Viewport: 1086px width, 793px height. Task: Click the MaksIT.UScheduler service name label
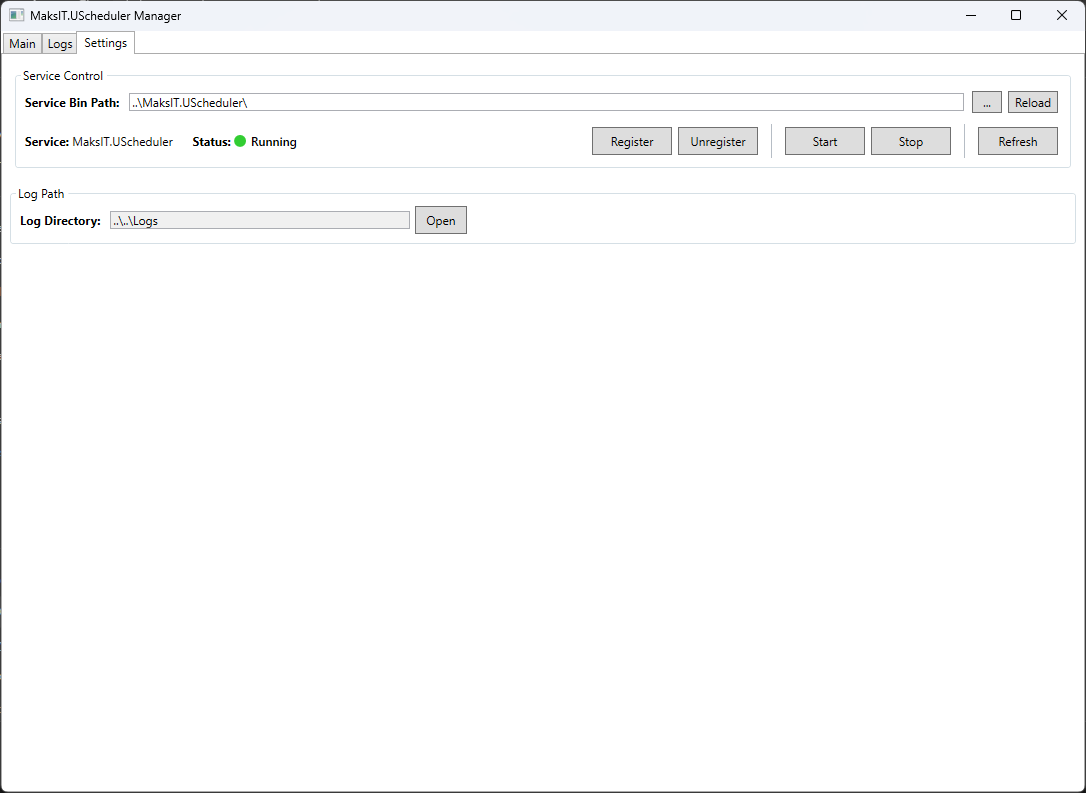point(122,142)
